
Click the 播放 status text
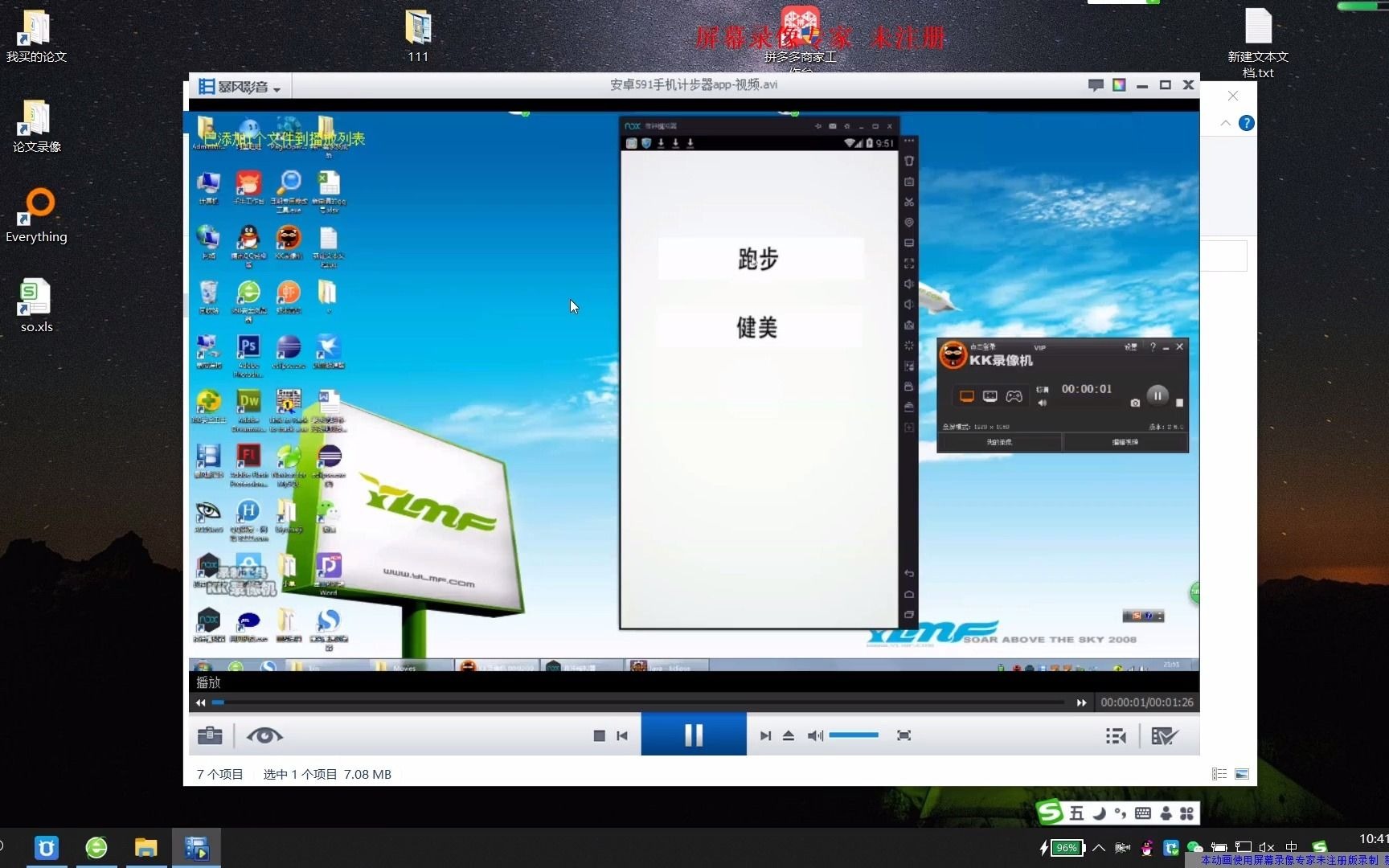click(208, 682)
